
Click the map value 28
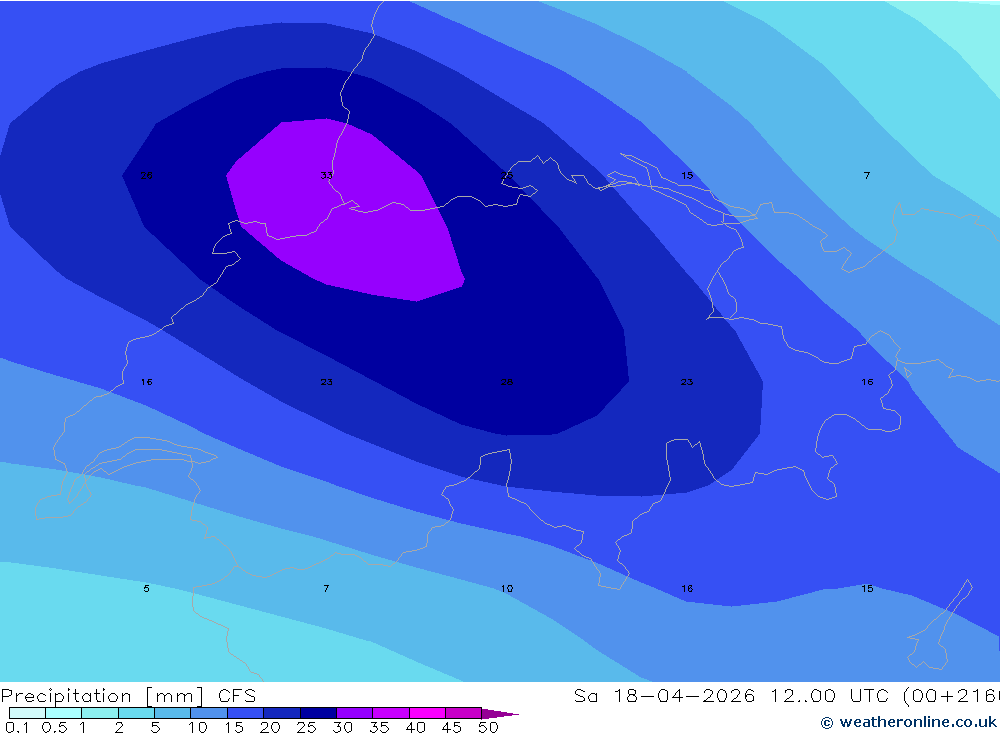coord(507,382)
